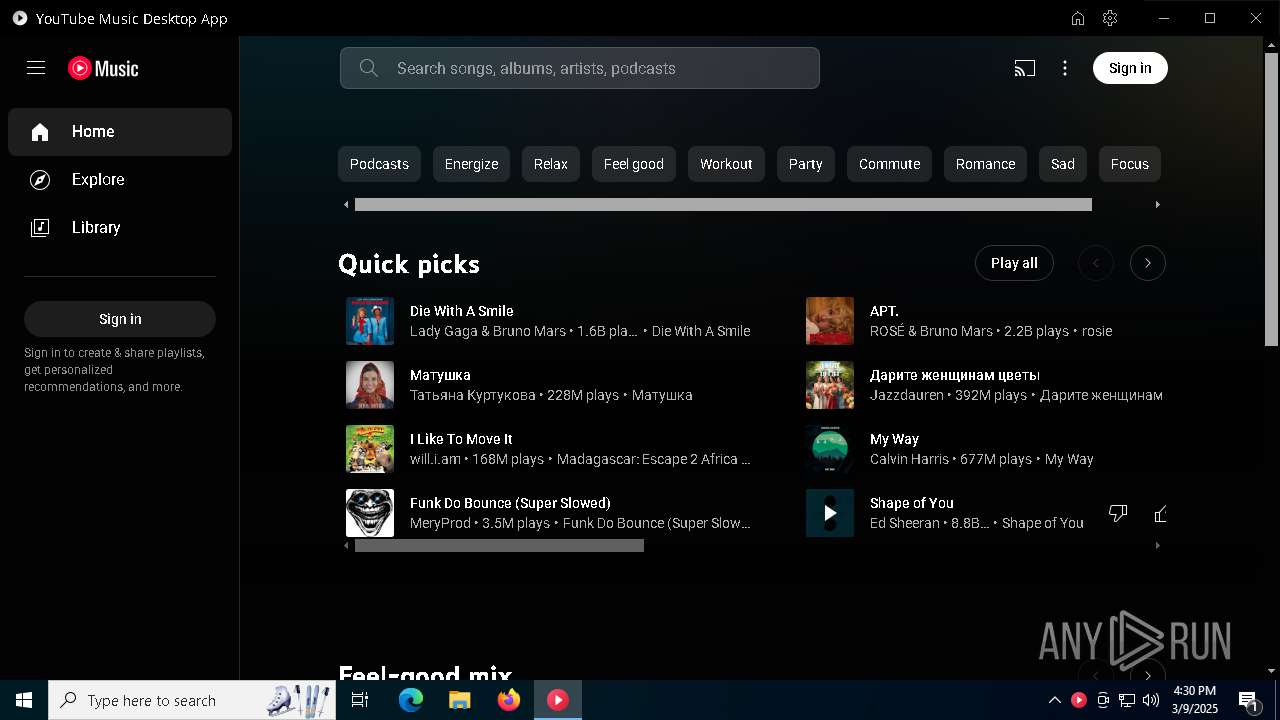Open the Ed Sheeran artist link
1280x720 pixels.
click(905, 523)
